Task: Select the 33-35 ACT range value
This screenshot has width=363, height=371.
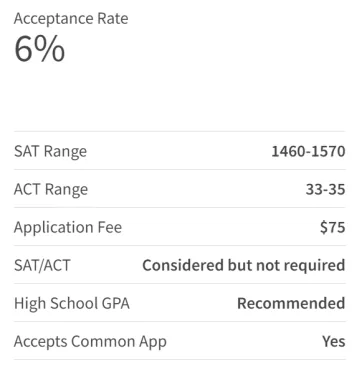Action: (x=325, y=190)
